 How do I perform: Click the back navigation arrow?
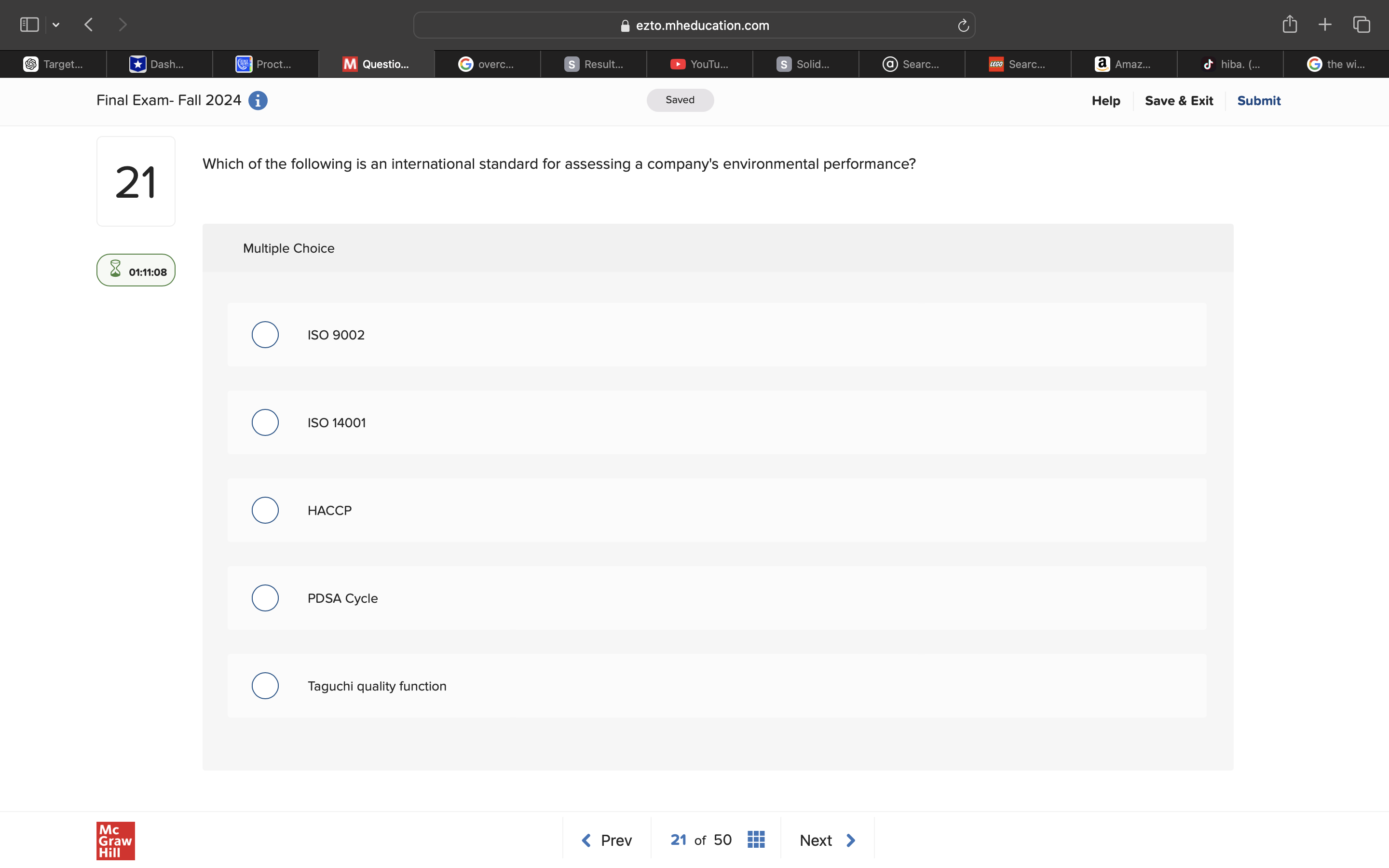[88, 24]
